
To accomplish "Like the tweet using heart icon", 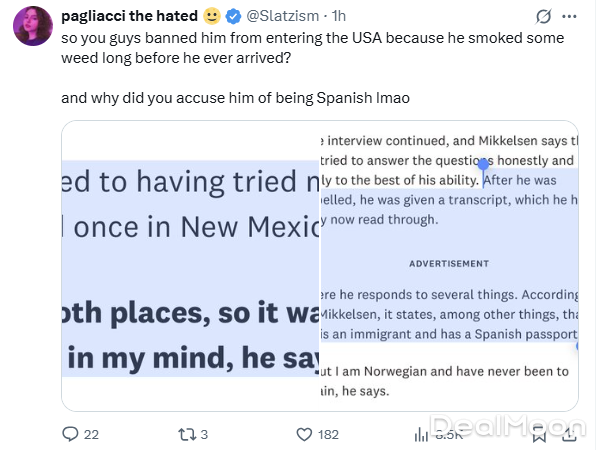I will (305, 434).
